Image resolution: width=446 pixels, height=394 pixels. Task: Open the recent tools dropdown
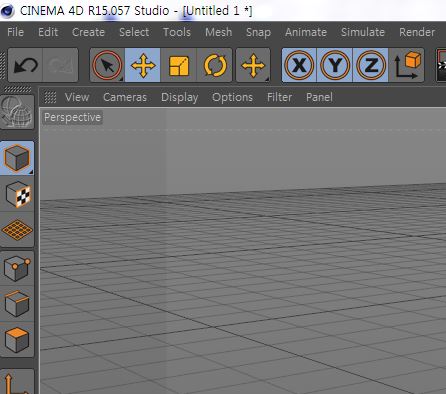[253, 65]
